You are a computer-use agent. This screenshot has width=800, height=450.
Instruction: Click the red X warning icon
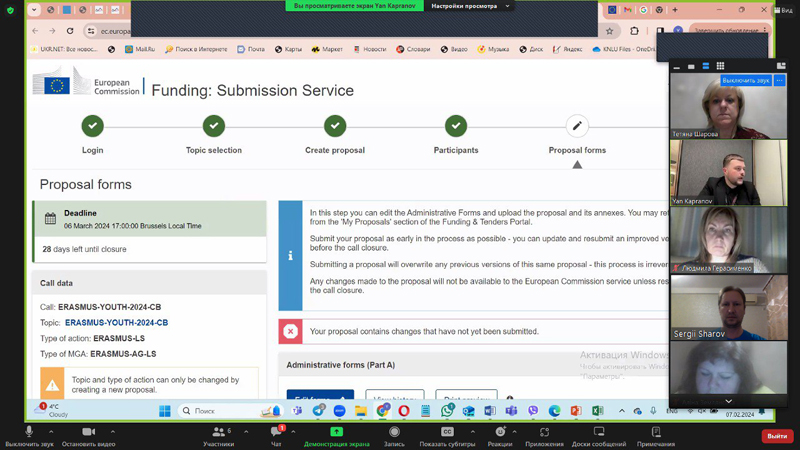(x=290, y=332)
